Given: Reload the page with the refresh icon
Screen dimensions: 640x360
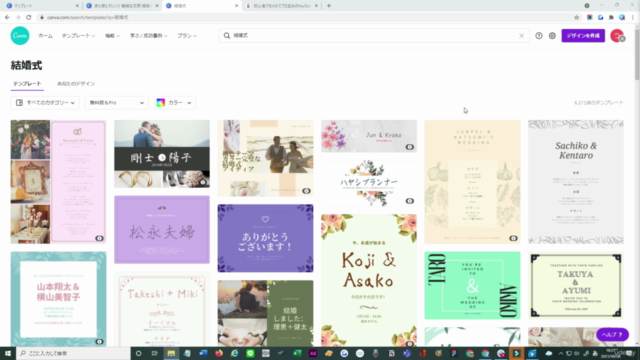Looking at the screenshot, I should tap(29, 18).
